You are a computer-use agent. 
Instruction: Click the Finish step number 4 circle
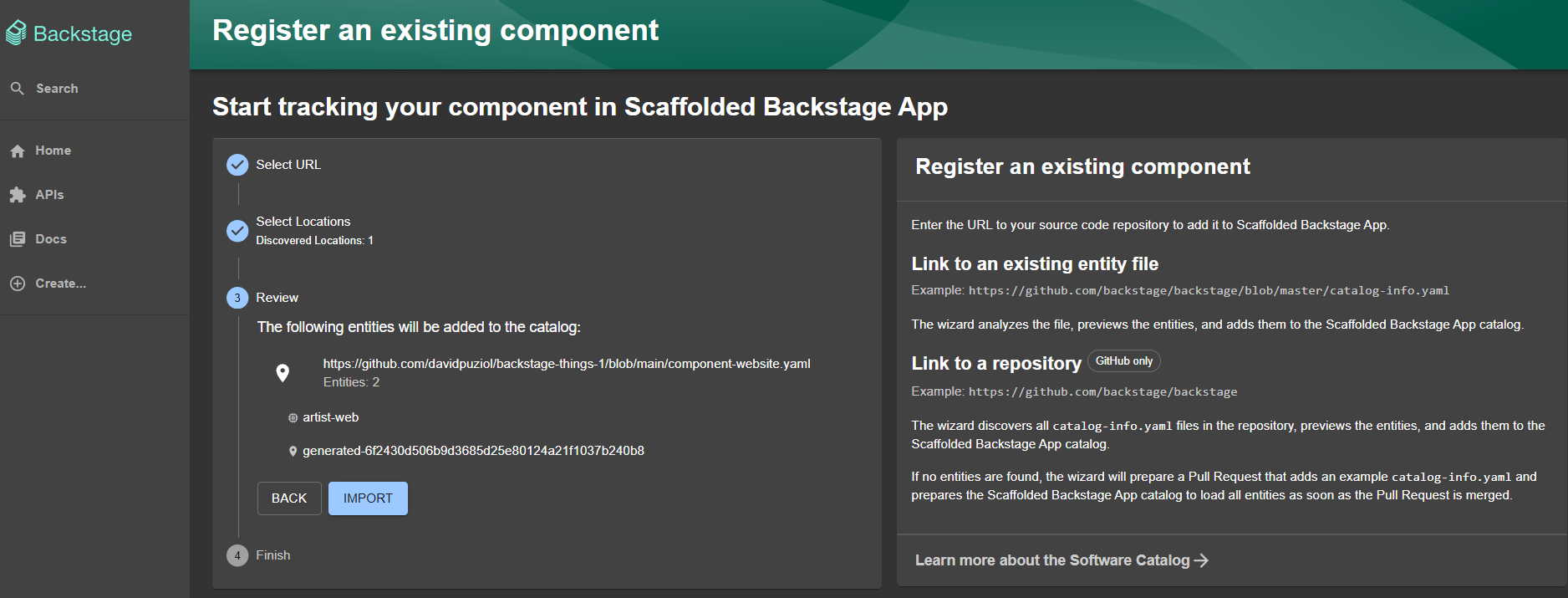point(237,555)
